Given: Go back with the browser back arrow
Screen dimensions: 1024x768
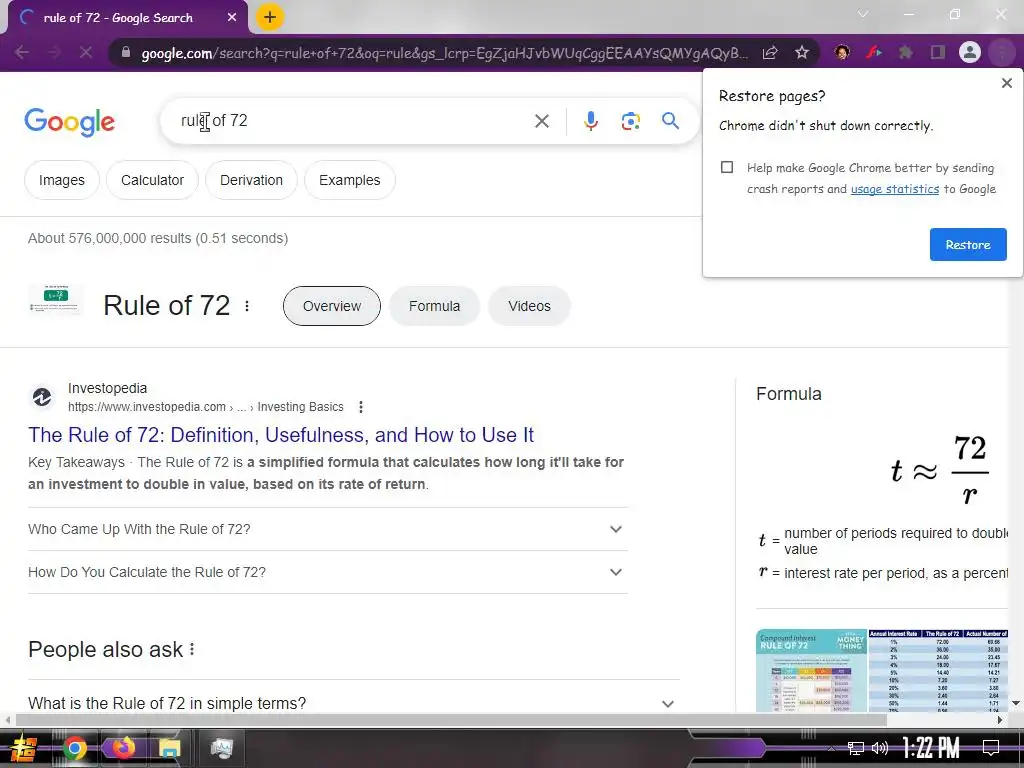Looking at the screenshot, I should [22, 52].
